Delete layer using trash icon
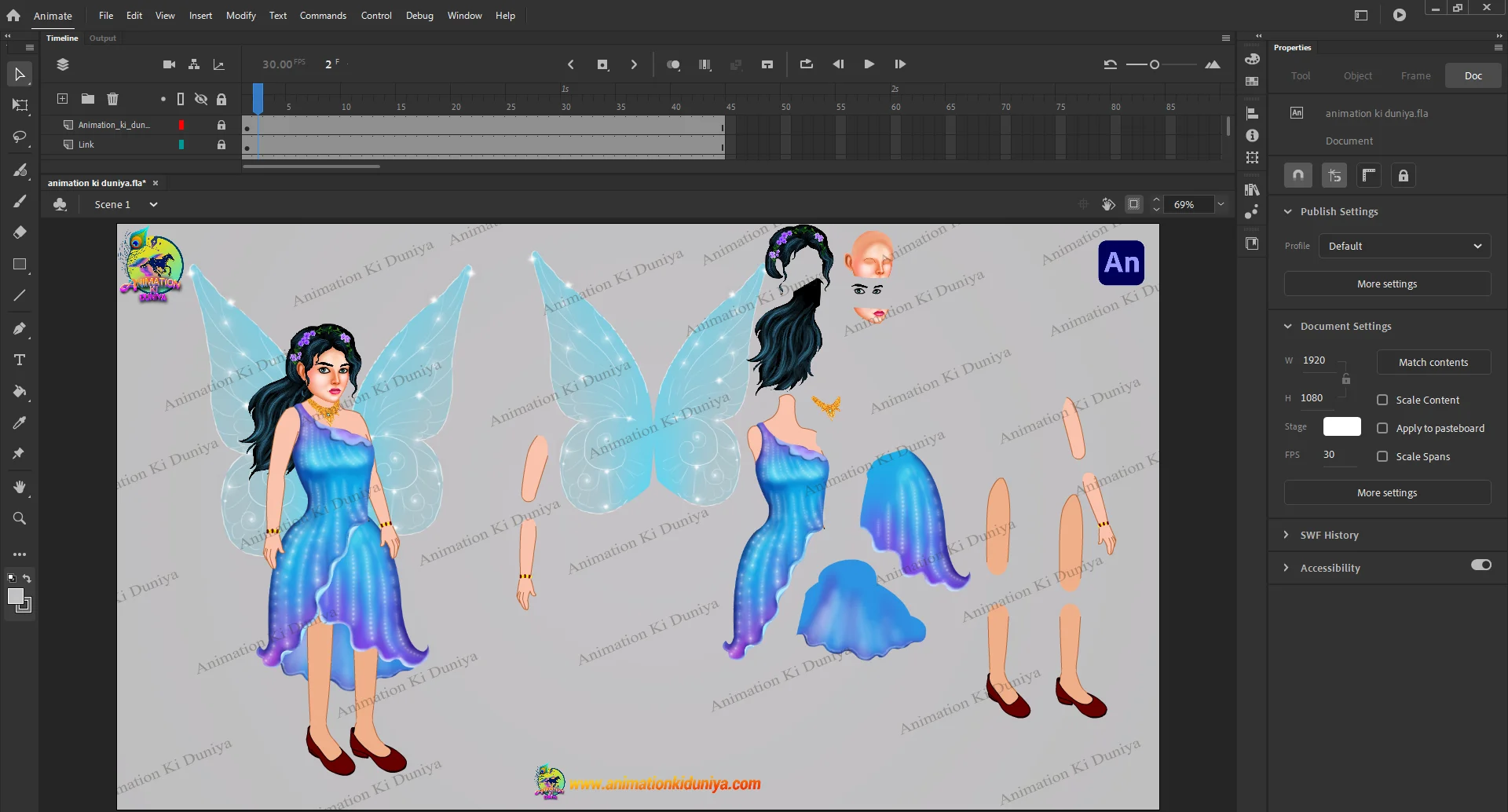1508x812 pixels. click(x=113, y=99)
